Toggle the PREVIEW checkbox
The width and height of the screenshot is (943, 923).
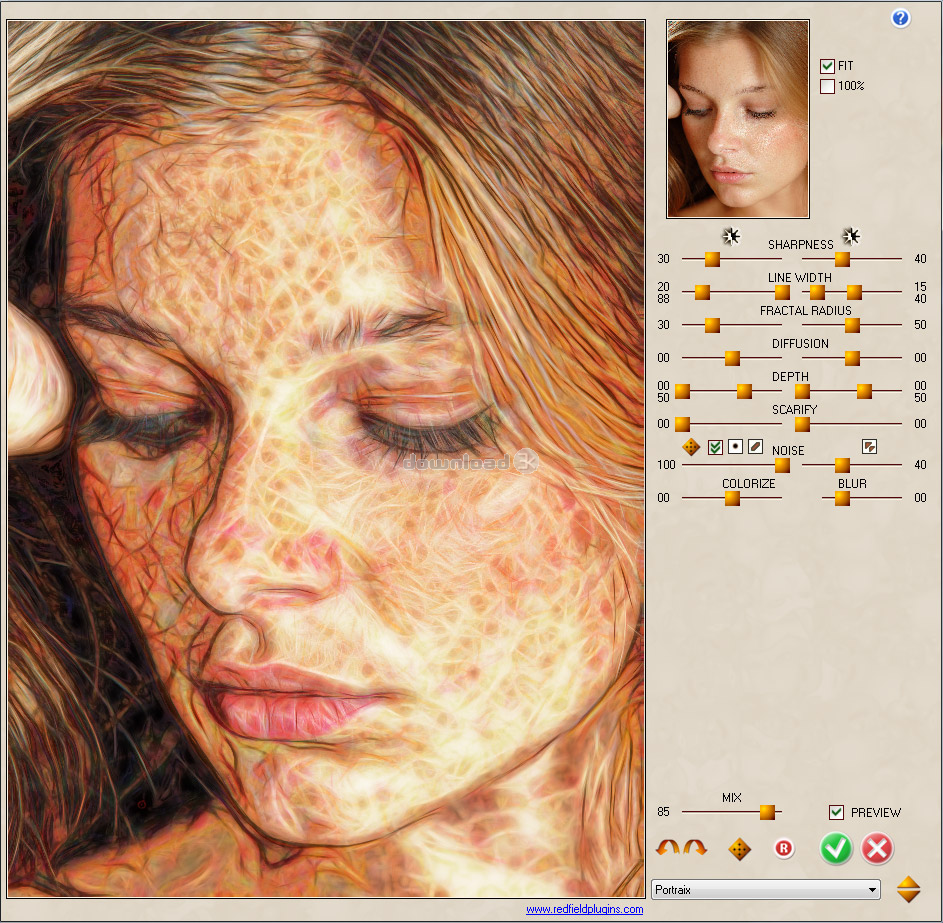(836, 812)
